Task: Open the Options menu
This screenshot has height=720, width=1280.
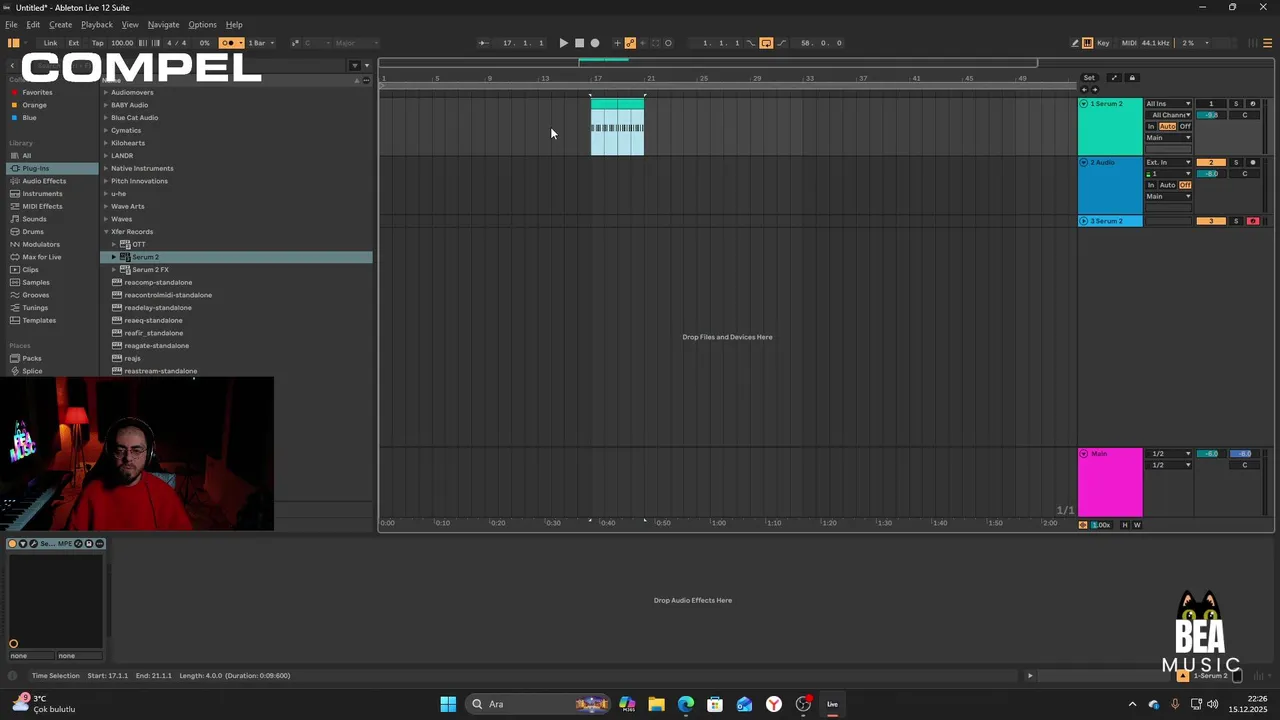Action: (x=202, y=24)
